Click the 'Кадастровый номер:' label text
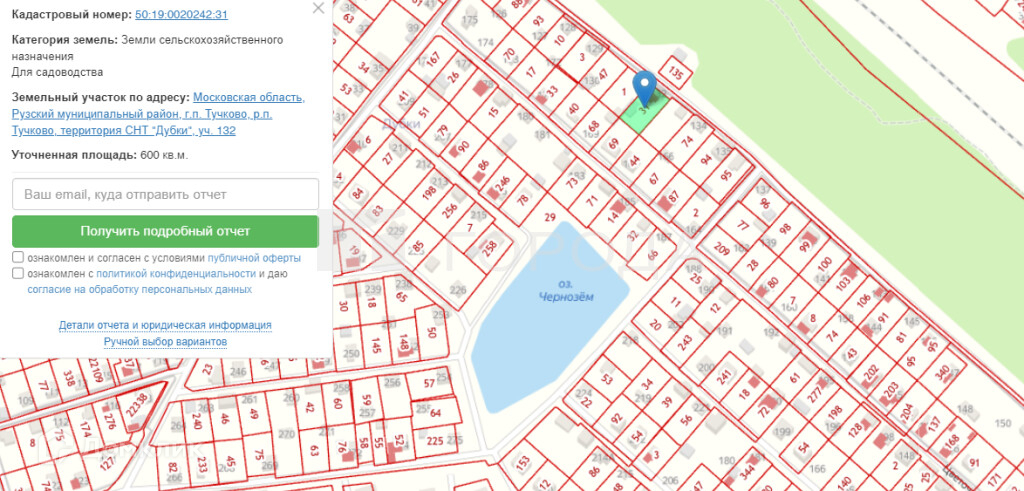The image size is (1024, 491). (72, 14)
